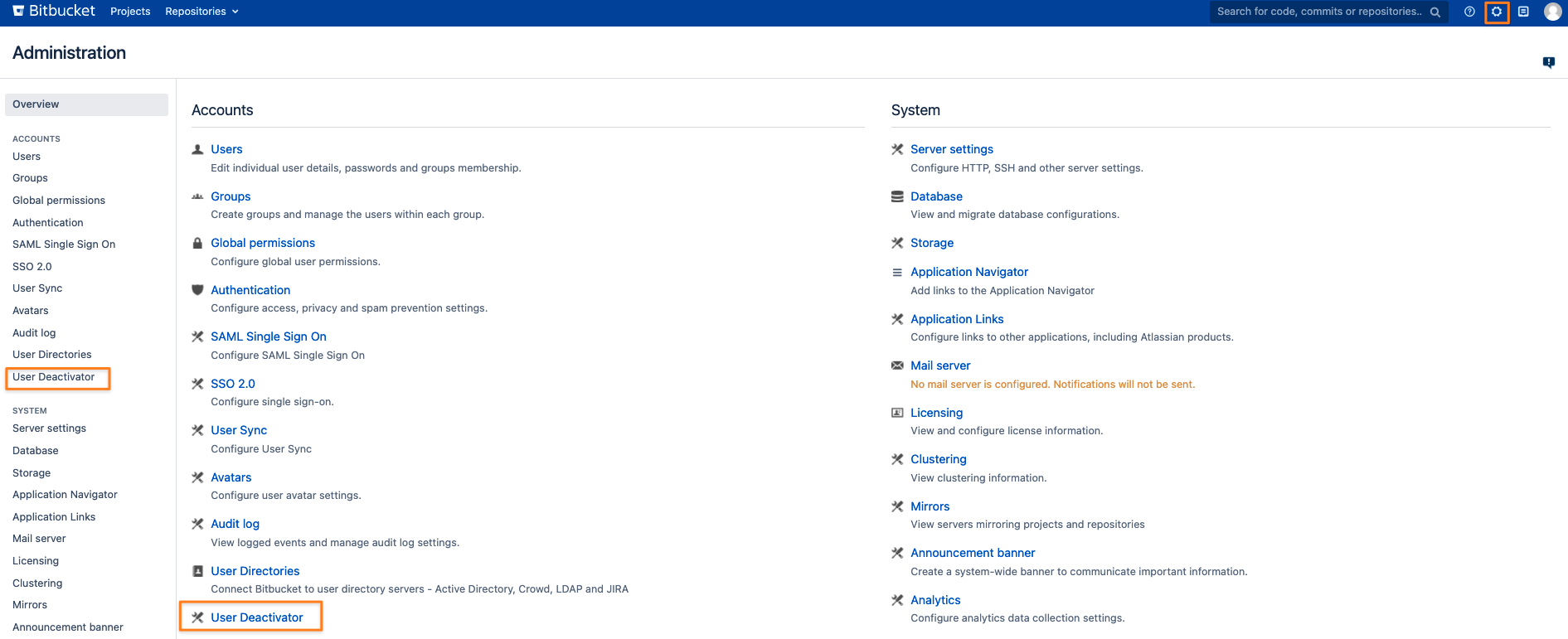Click the list icon beside Application Navigator
The height and width of the screenshot is (639, 1568).
(897, 273)
